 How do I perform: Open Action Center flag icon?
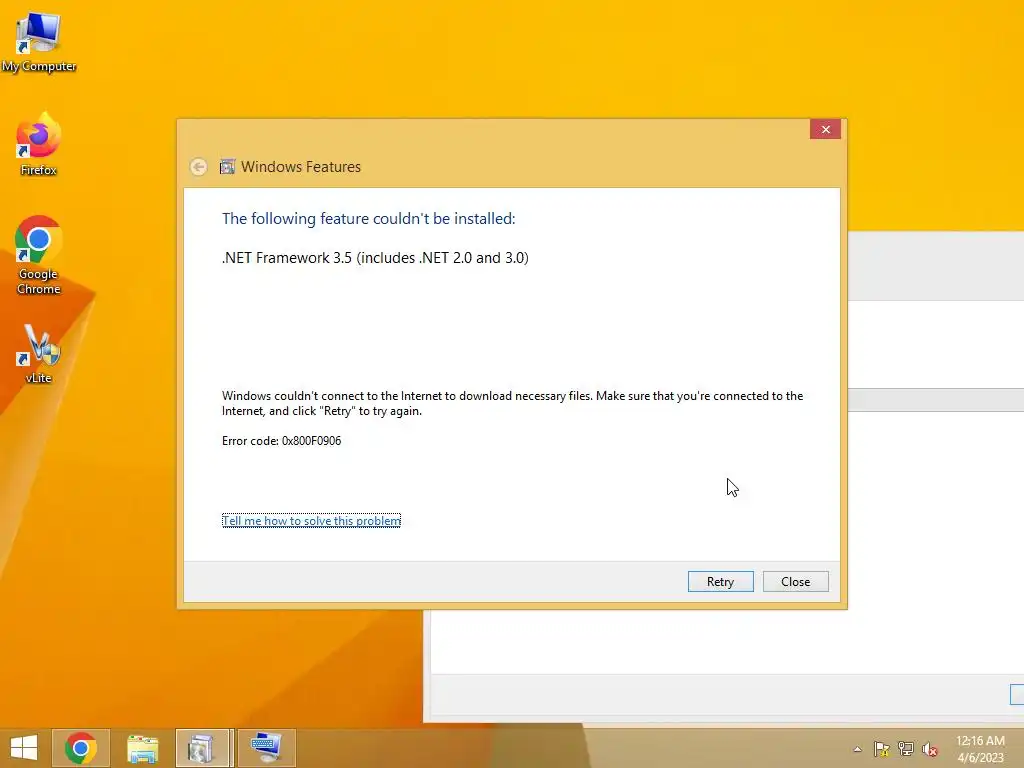[882, 749]
